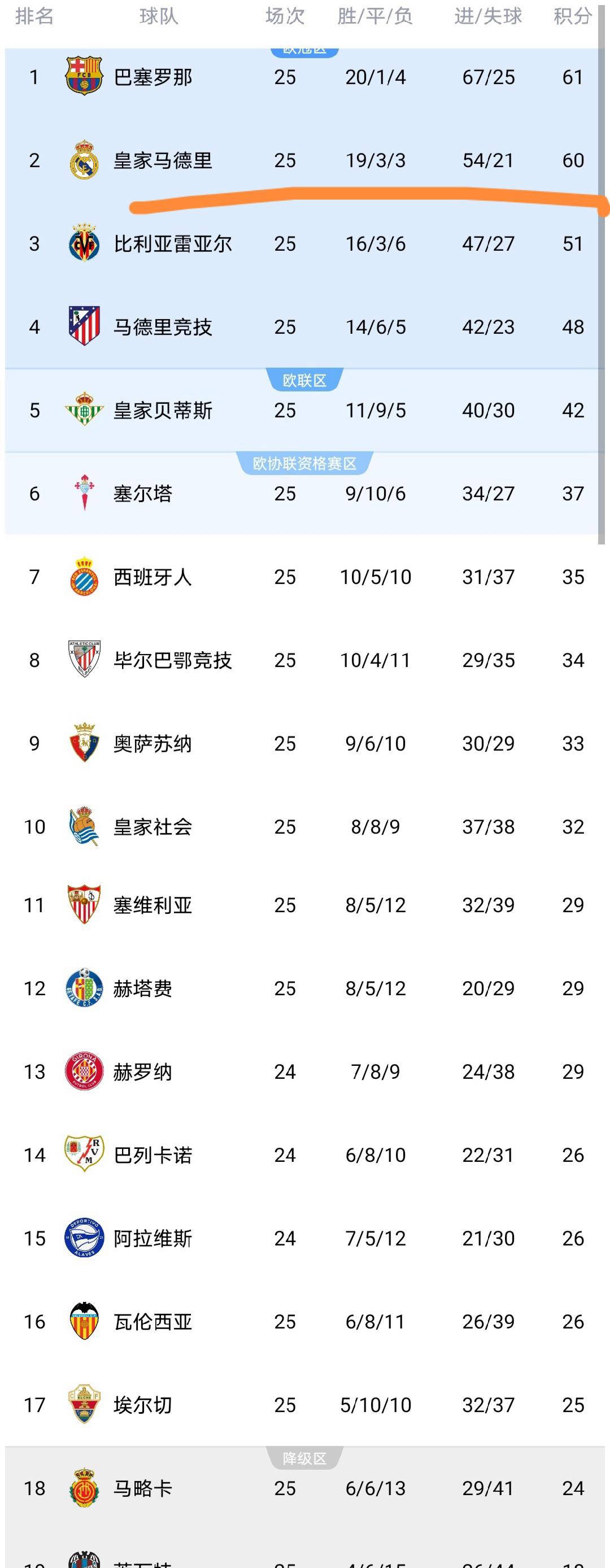Open team name 皇家马德里
This screenshot has height=1568, width=610.
pyautogui.click(x=163, y=160)
